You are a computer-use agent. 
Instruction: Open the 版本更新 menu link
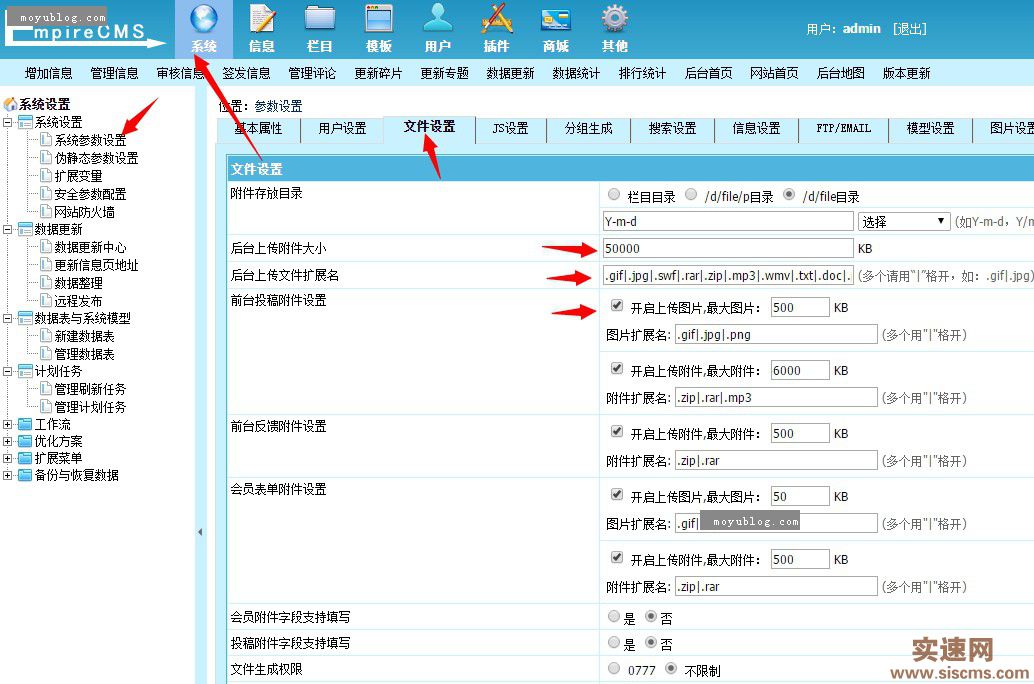pyautogui.click(x=906, y=73)
